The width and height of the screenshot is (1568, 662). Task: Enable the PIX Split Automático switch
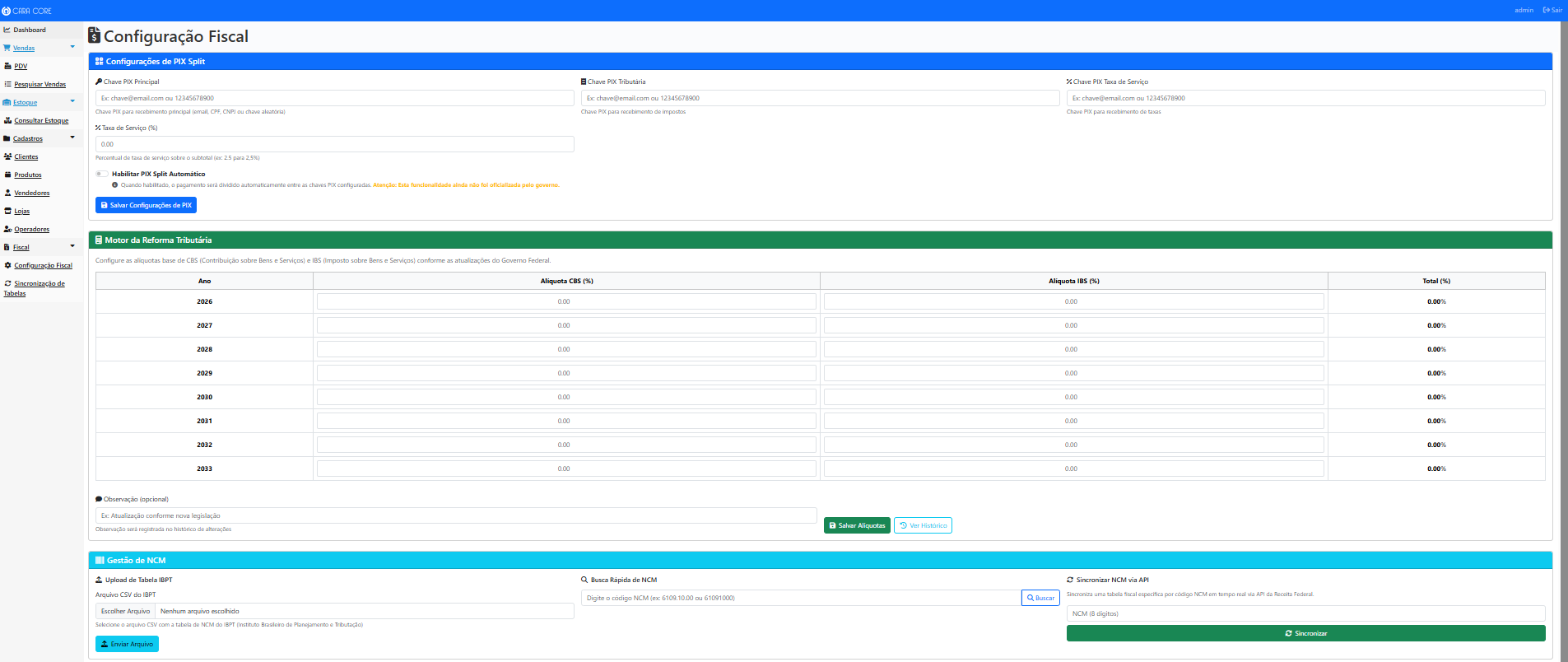101,174
